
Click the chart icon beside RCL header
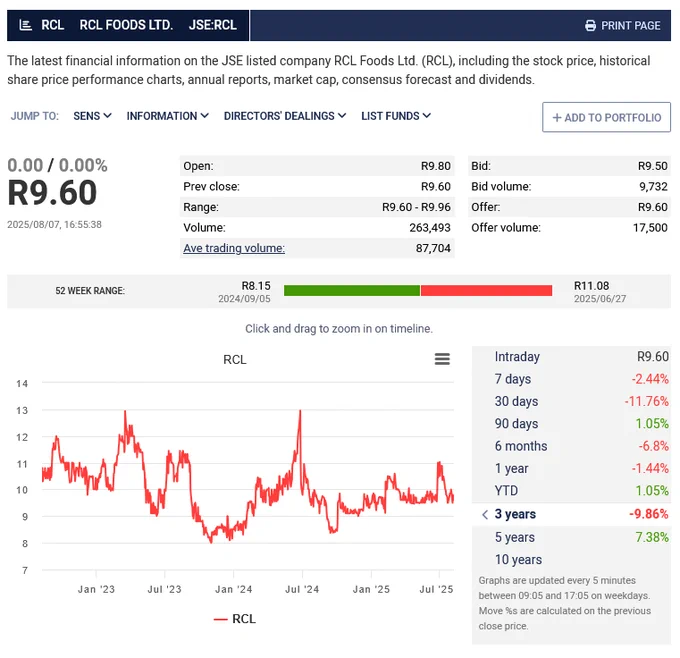pyautogui.click(x=26, y=25)
